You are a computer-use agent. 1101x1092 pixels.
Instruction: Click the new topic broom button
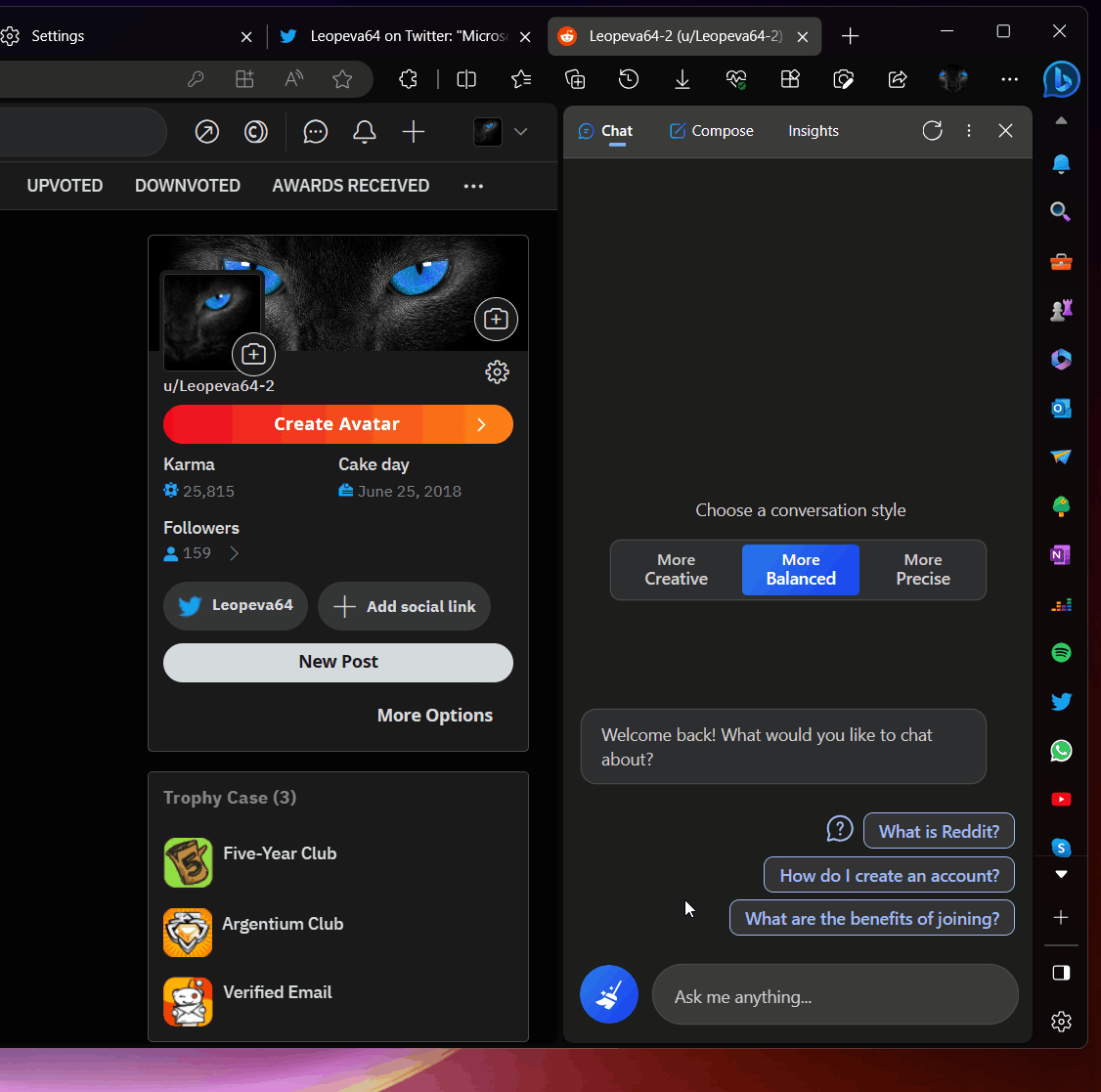[609, 994]
